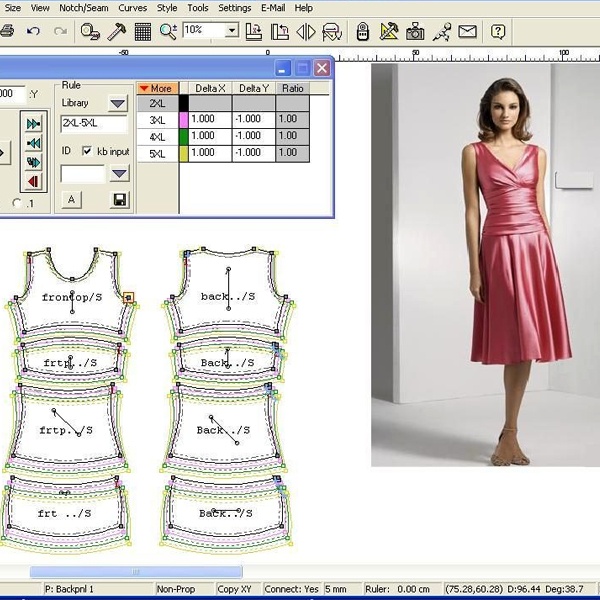Click the running figure icon

point(442,31)
